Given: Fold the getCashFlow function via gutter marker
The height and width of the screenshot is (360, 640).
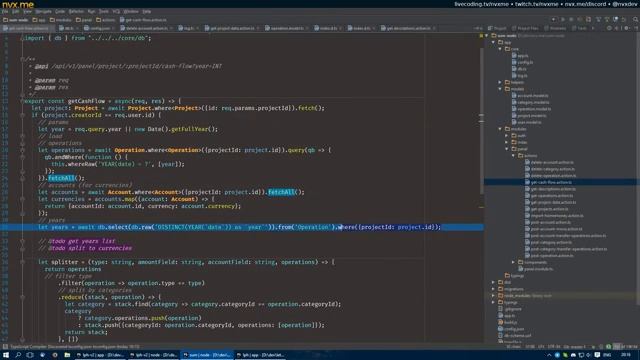Looking at the screenshot, I should click(x=22, y=101).
